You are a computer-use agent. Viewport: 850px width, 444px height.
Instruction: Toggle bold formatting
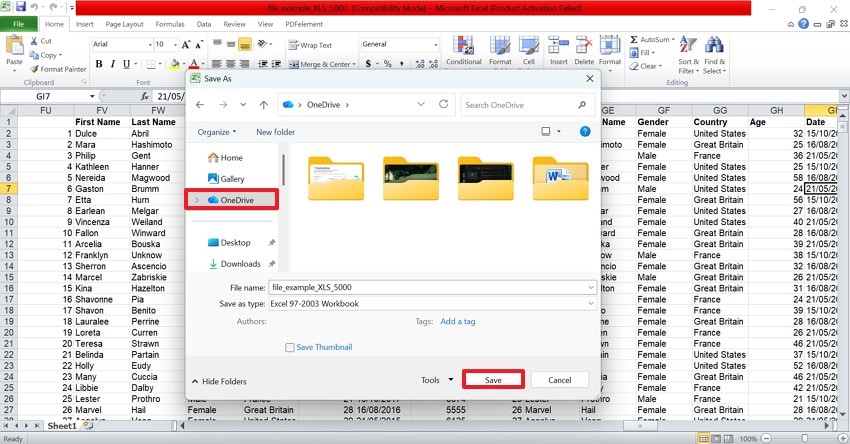click(x=99, y=64)
